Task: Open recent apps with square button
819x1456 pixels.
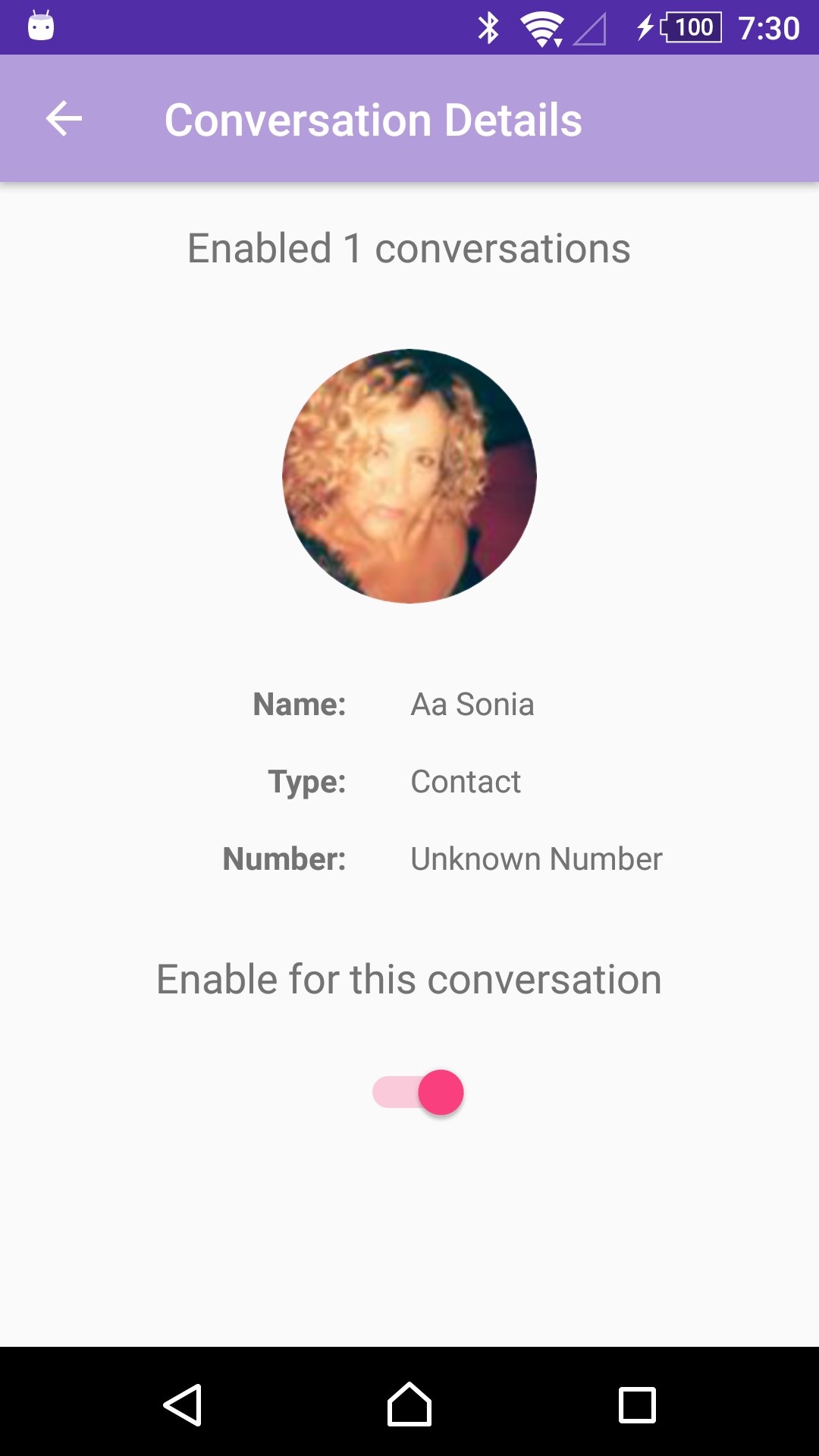Action: point(637,1405)
